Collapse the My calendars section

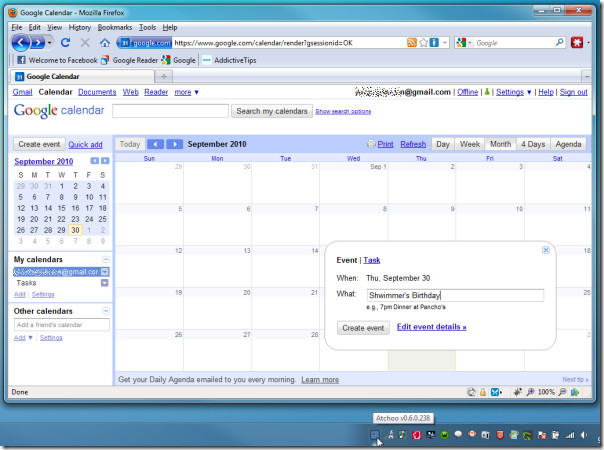(106, 259)
